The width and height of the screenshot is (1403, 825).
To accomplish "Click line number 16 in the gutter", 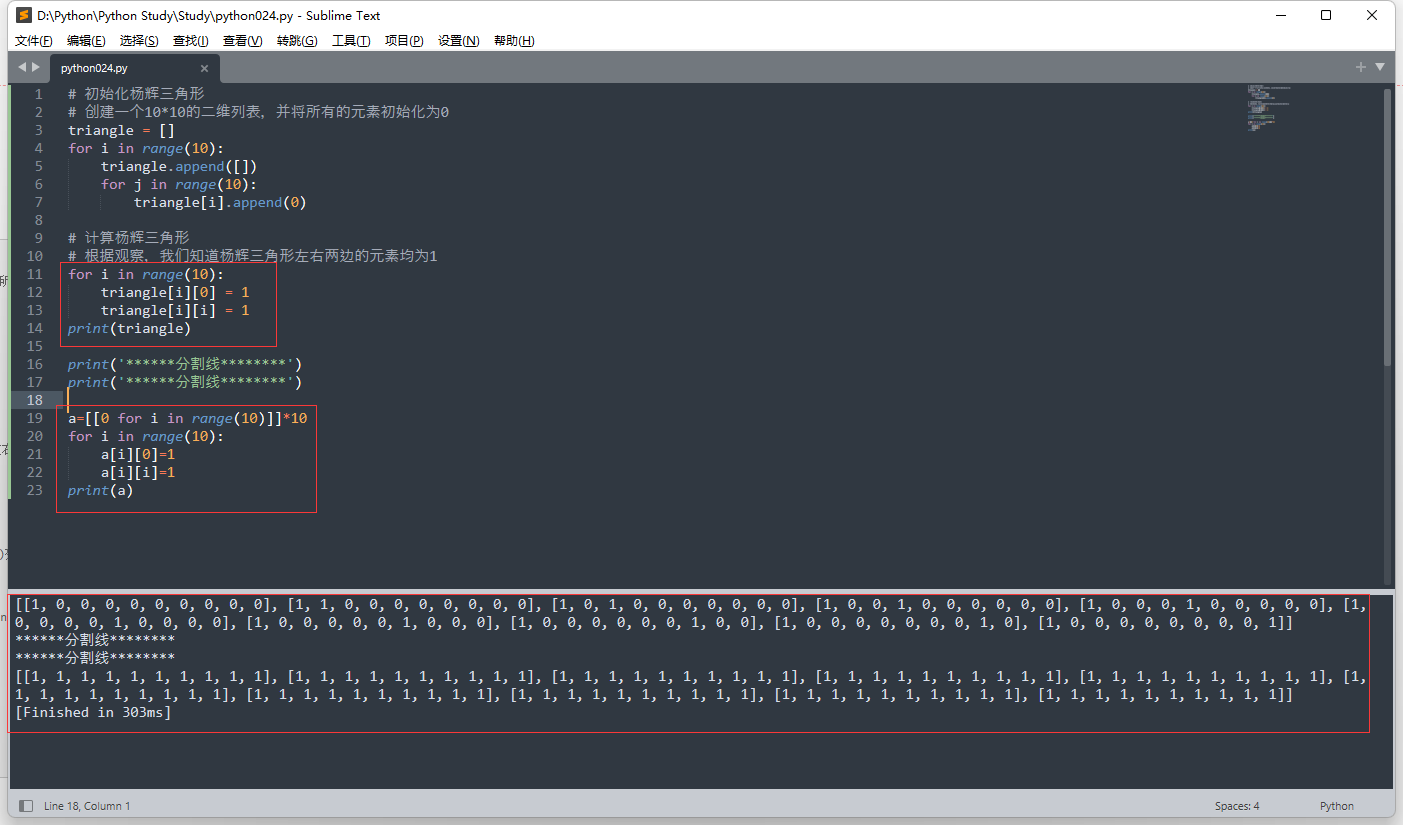I will point(35,364).
